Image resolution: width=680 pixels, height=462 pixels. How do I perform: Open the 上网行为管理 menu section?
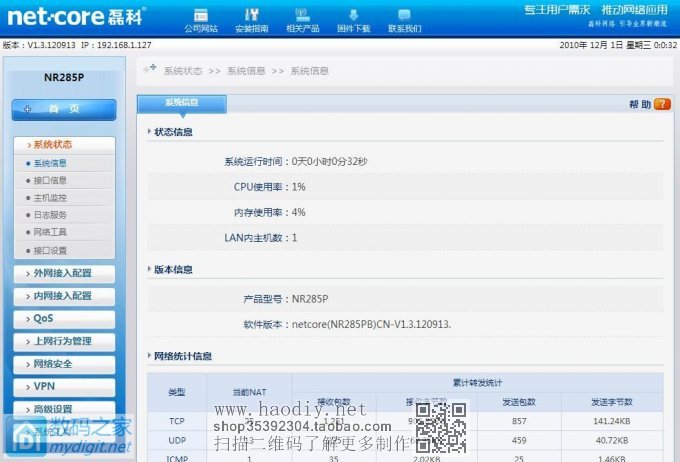click(x=64, y=341)
